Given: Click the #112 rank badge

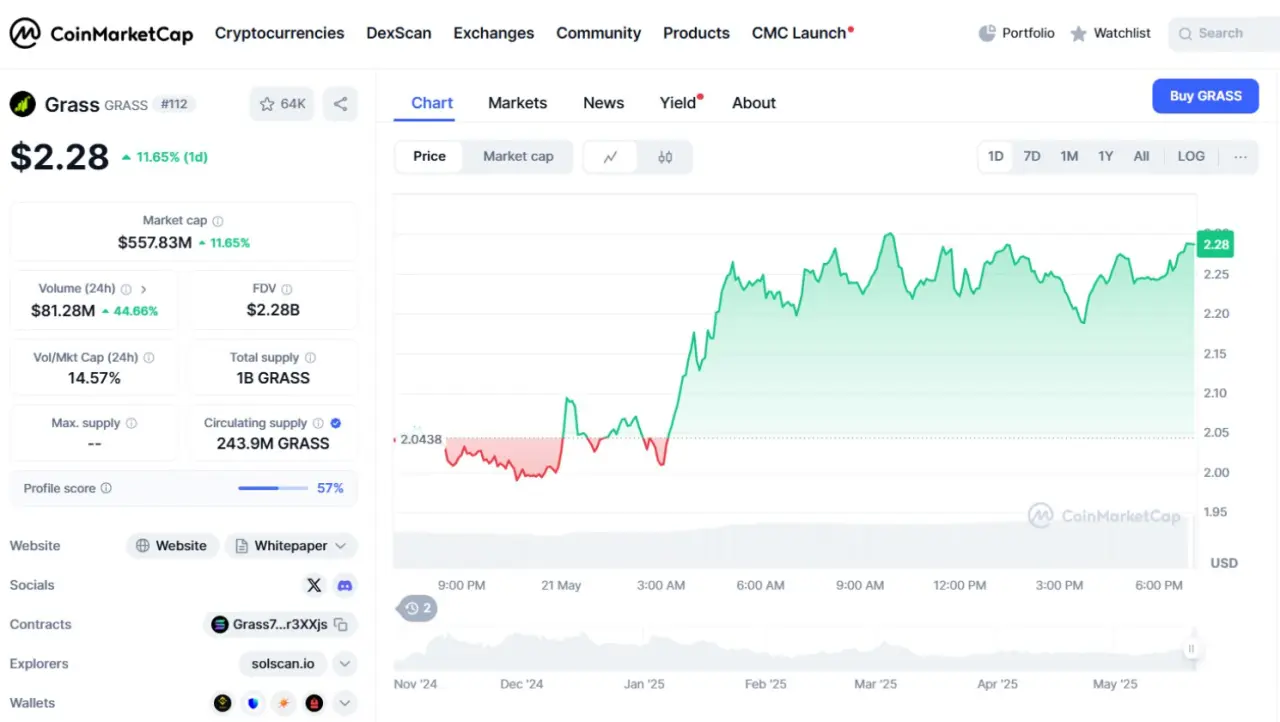Looking at the screenshot, I should click(174, 104).
